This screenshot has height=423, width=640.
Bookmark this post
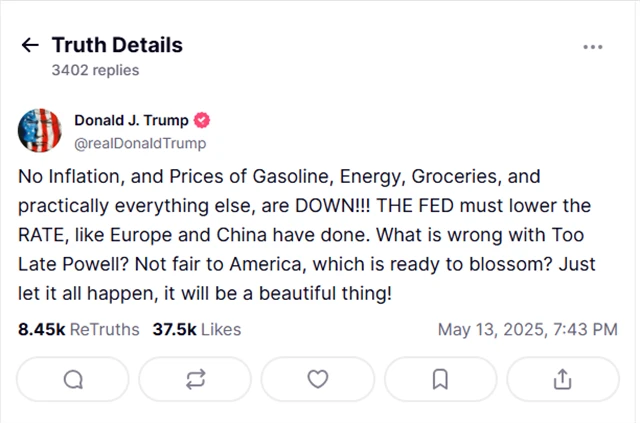440,379
